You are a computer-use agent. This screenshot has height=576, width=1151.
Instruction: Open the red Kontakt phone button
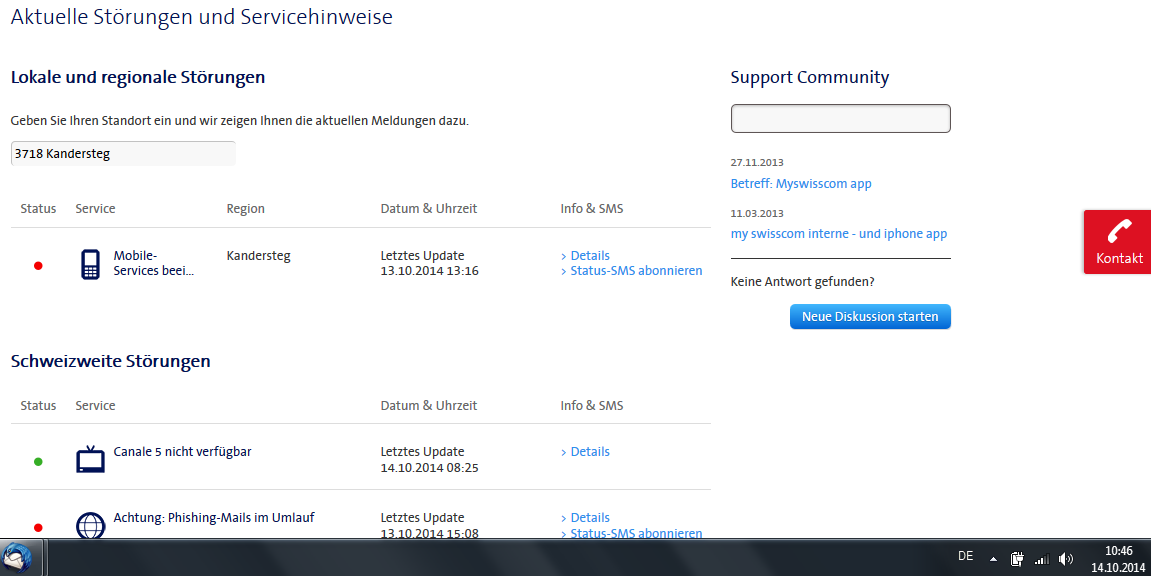click(x=1117, y=242)
